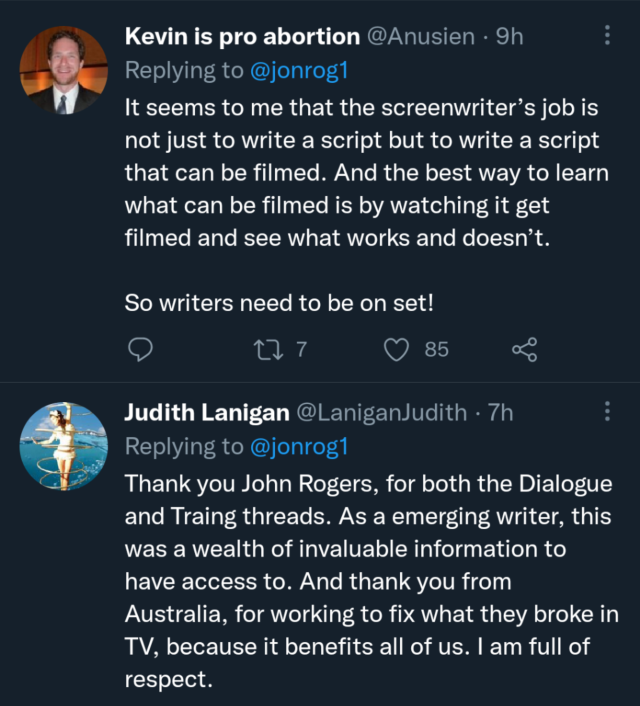640x706 pixels.
Task: Reply to Kevin's tweet via comment icon
Action: coord(141,349)
